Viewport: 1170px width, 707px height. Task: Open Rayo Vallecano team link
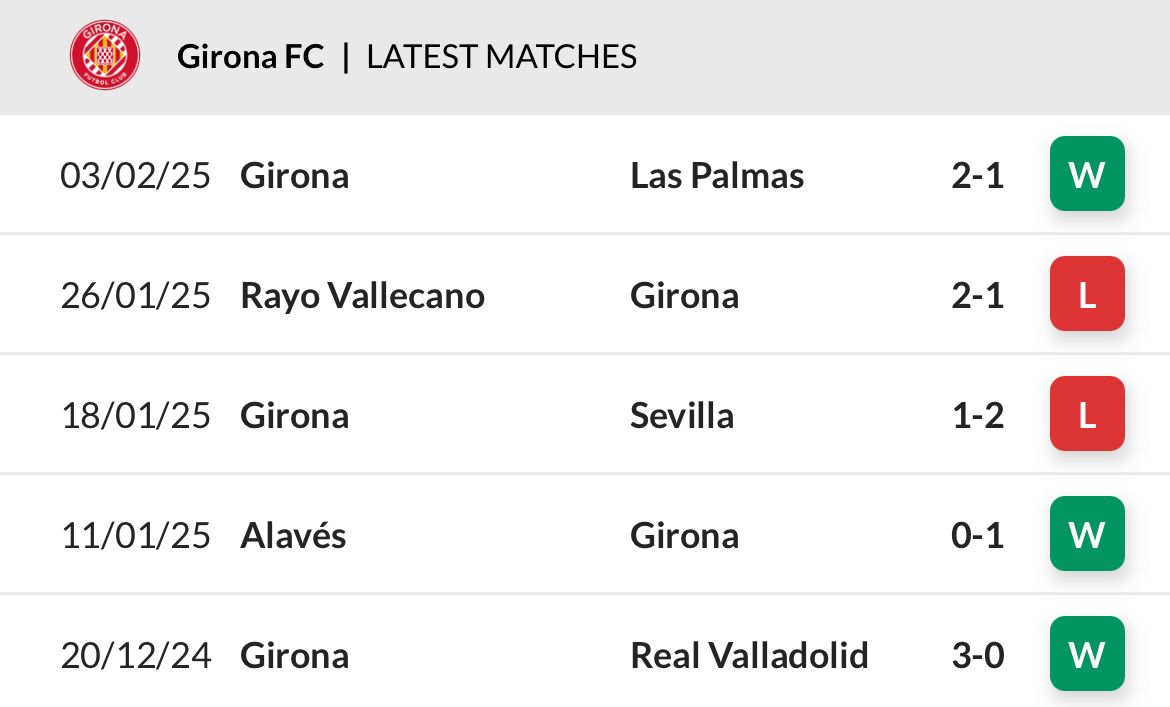point(363,297)
